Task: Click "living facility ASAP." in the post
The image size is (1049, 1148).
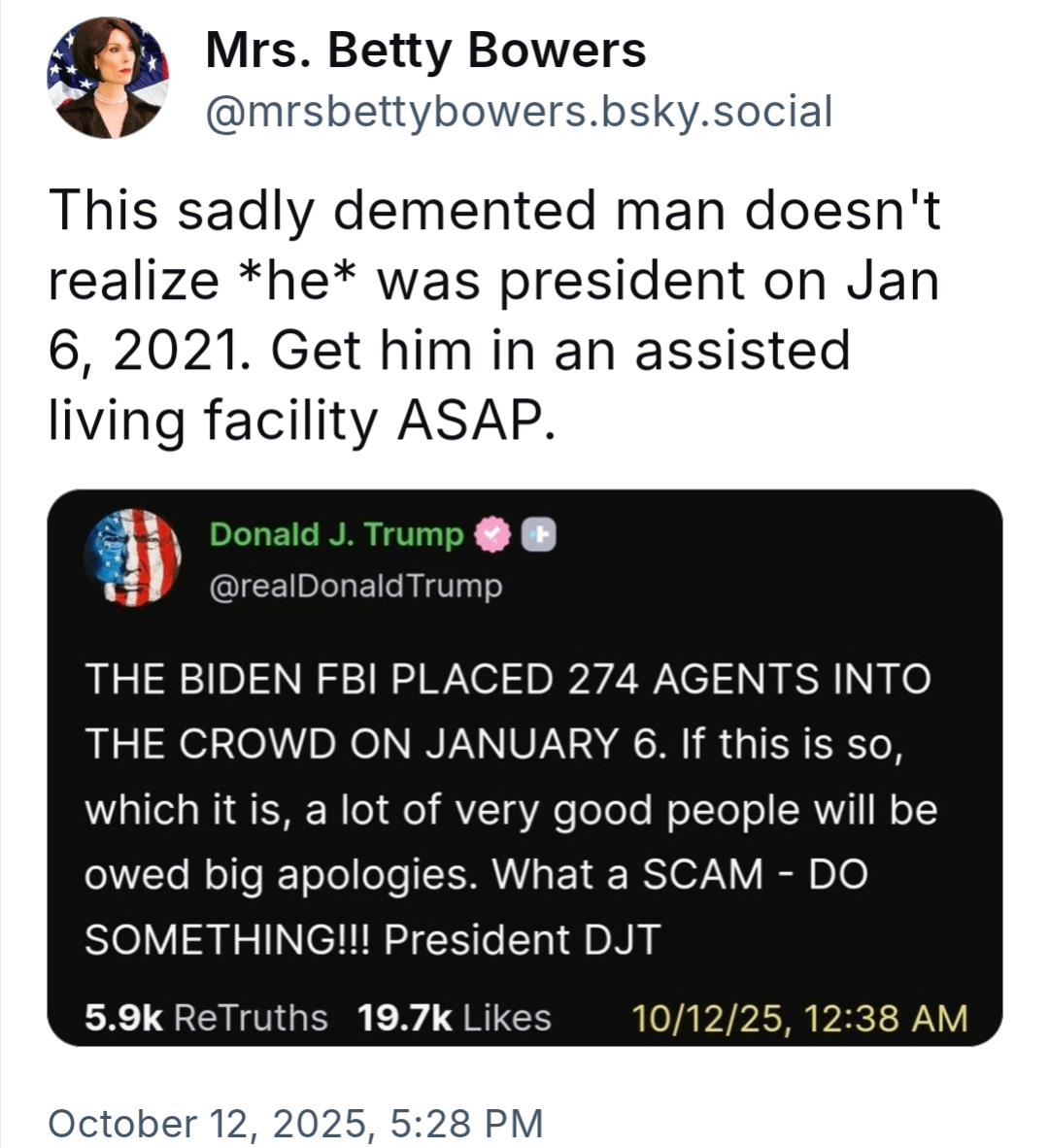Action: [303, 420]
